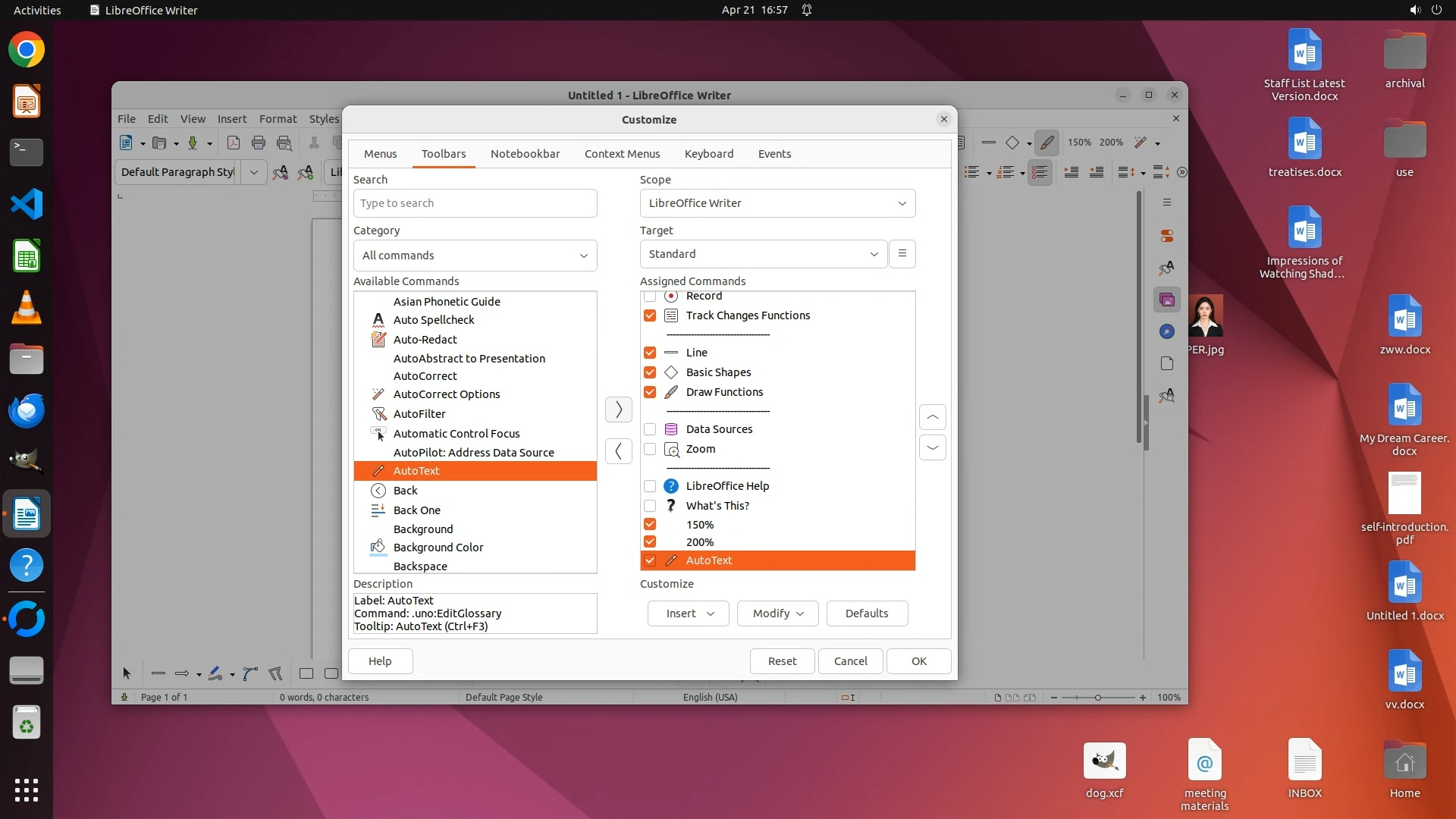Move the selected command down with the arrow
This screenshot has height=819, width=1456.
pyautogui.click(x=932, y=448)
